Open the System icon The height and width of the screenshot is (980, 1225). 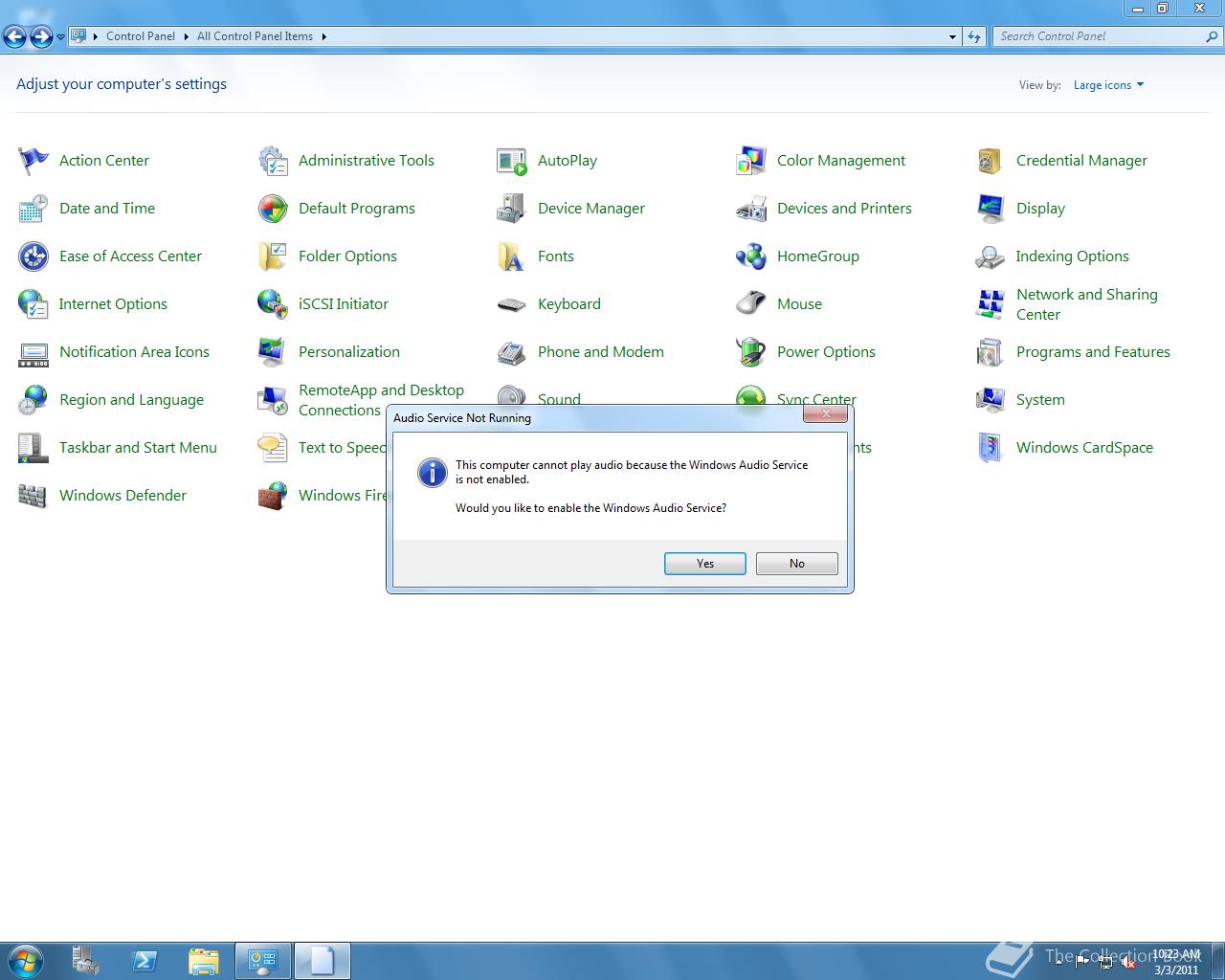(x=991, y=400)
